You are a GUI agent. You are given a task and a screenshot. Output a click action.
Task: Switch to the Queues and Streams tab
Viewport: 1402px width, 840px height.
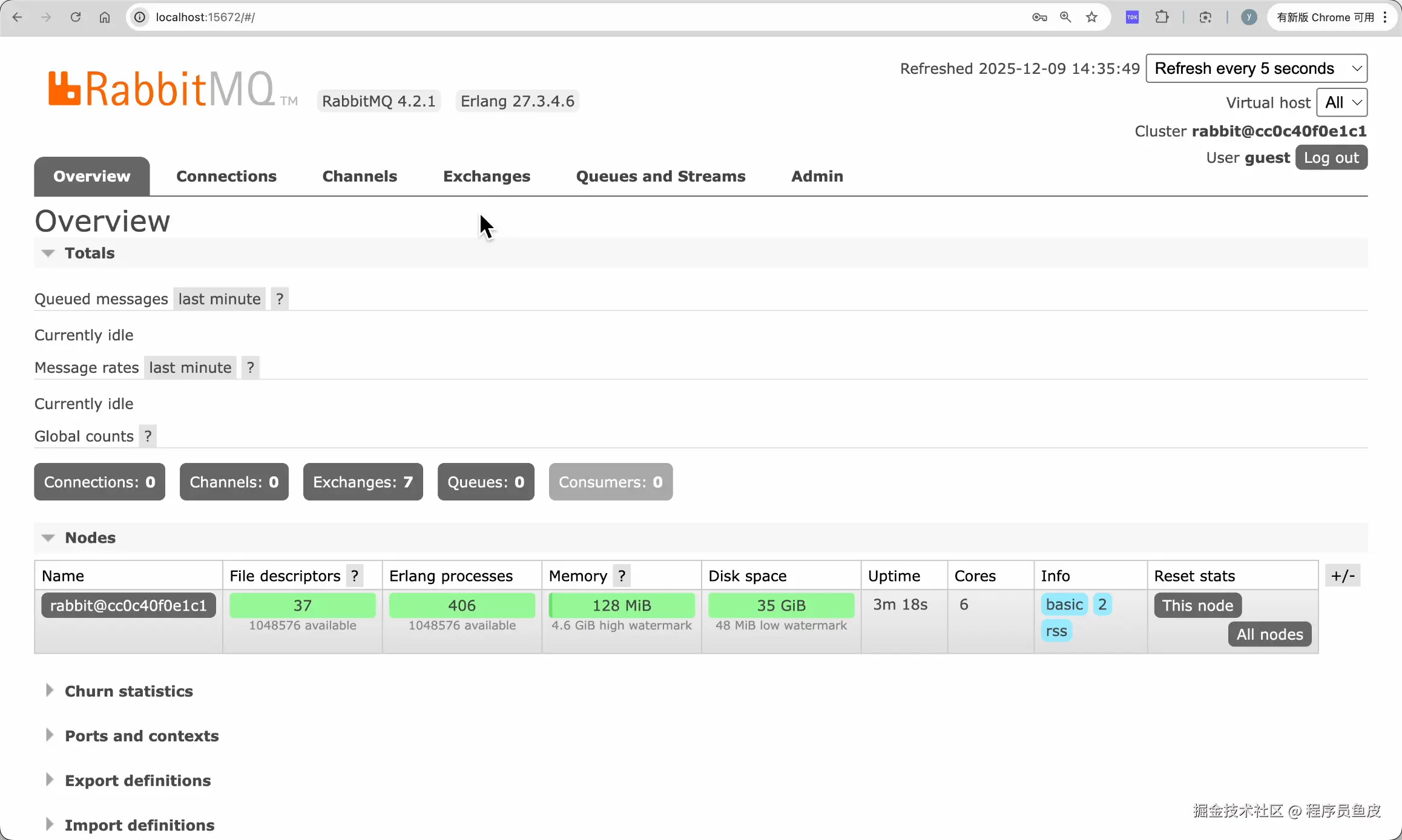(x=660, y=176)
